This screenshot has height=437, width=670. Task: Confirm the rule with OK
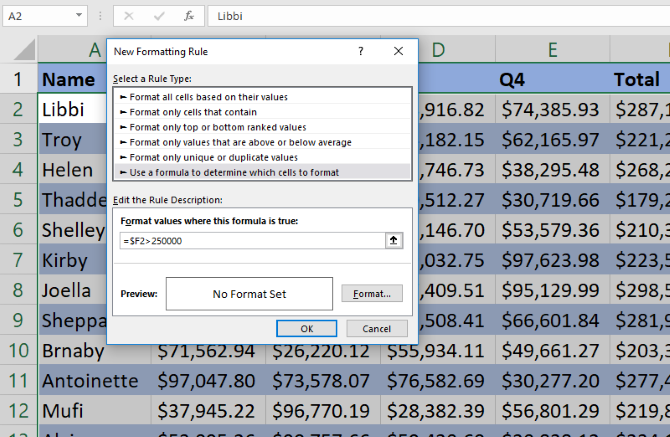coord(306,328)
